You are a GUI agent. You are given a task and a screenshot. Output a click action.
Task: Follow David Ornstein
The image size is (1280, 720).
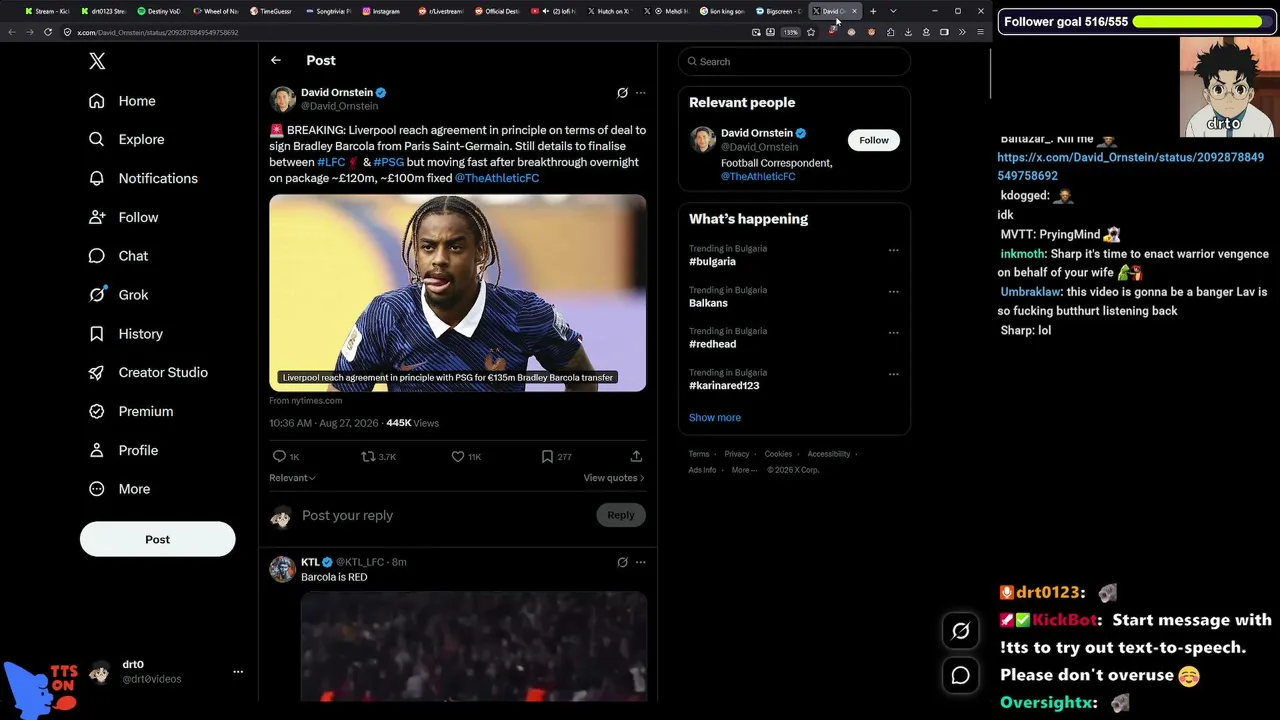(874, 140)
